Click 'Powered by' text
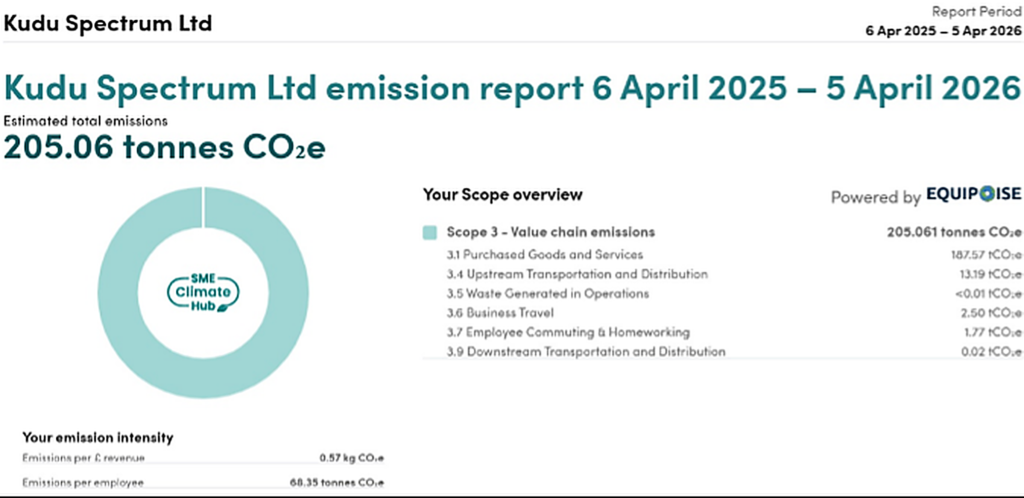The image size is (1024, 498). pyautogui.click(x=875, y=197)
